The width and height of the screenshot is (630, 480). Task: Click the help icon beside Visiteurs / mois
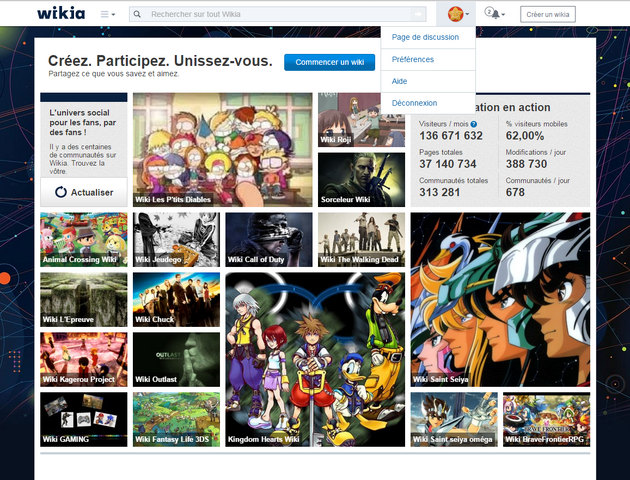click(x=474, y=124)
